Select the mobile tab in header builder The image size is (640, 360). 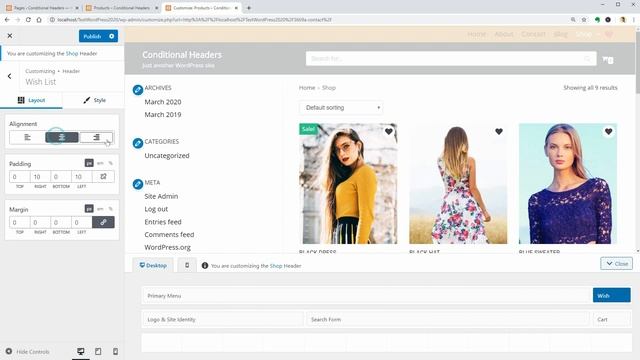click(x=187, y=265)
